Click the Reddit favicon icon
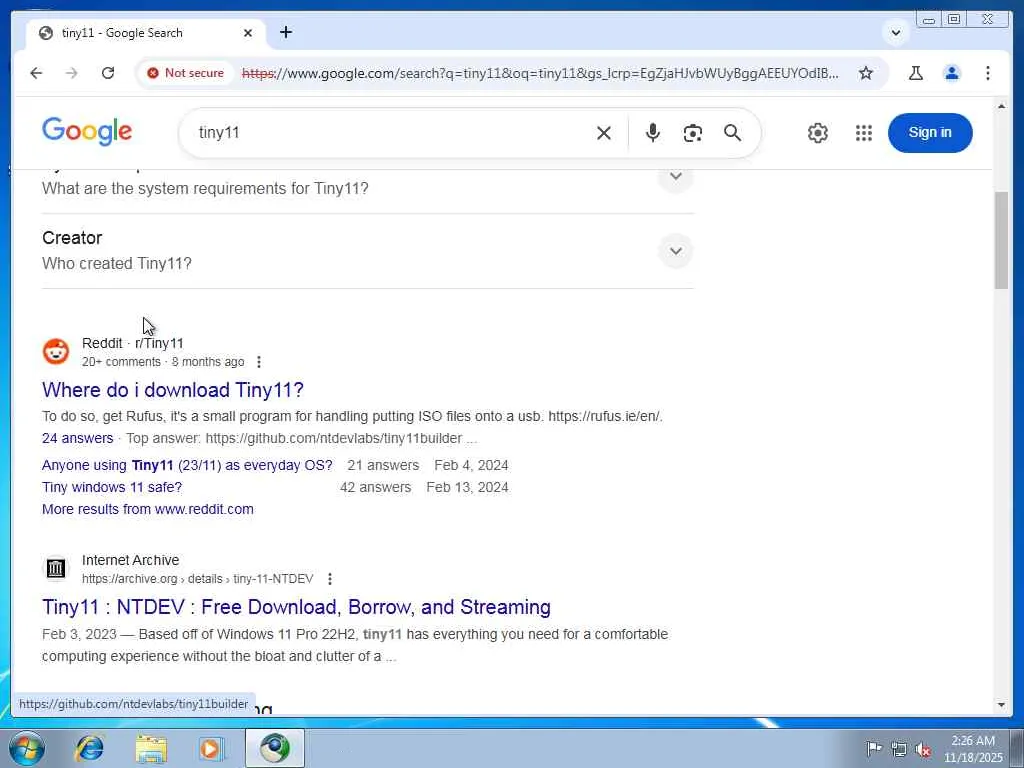Viewport: 1024px width, 768px height. tap(56, 351)
